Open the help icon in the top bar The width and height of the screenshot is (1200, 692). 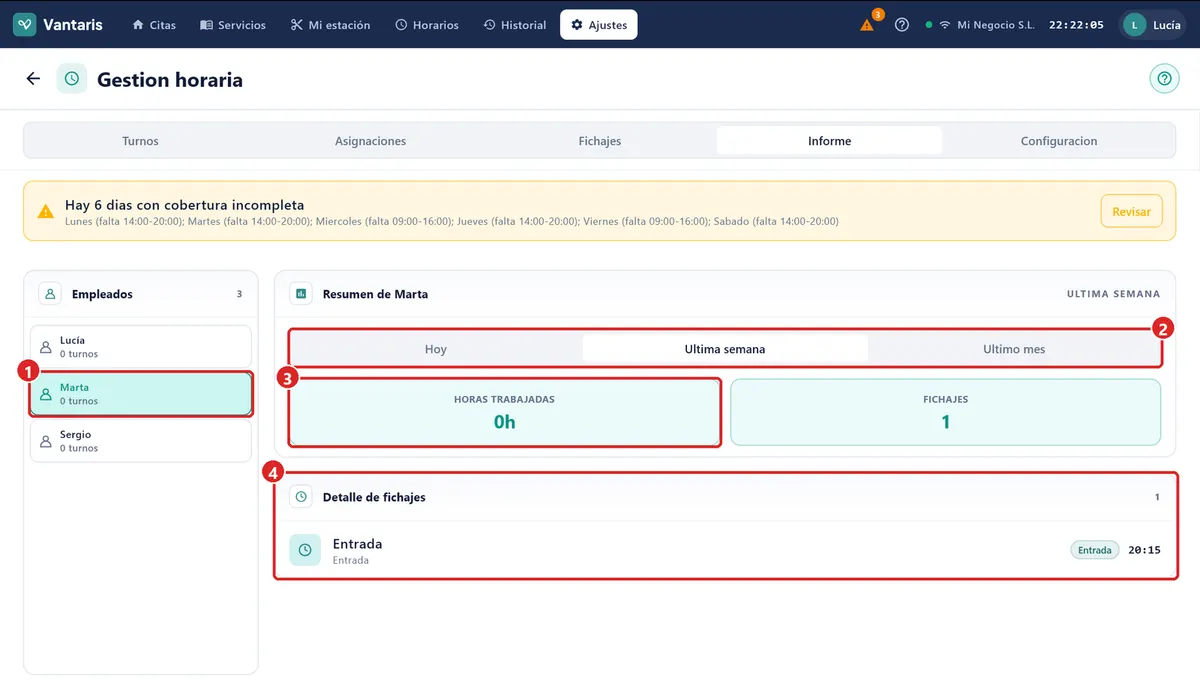click(x=902, y=25)
